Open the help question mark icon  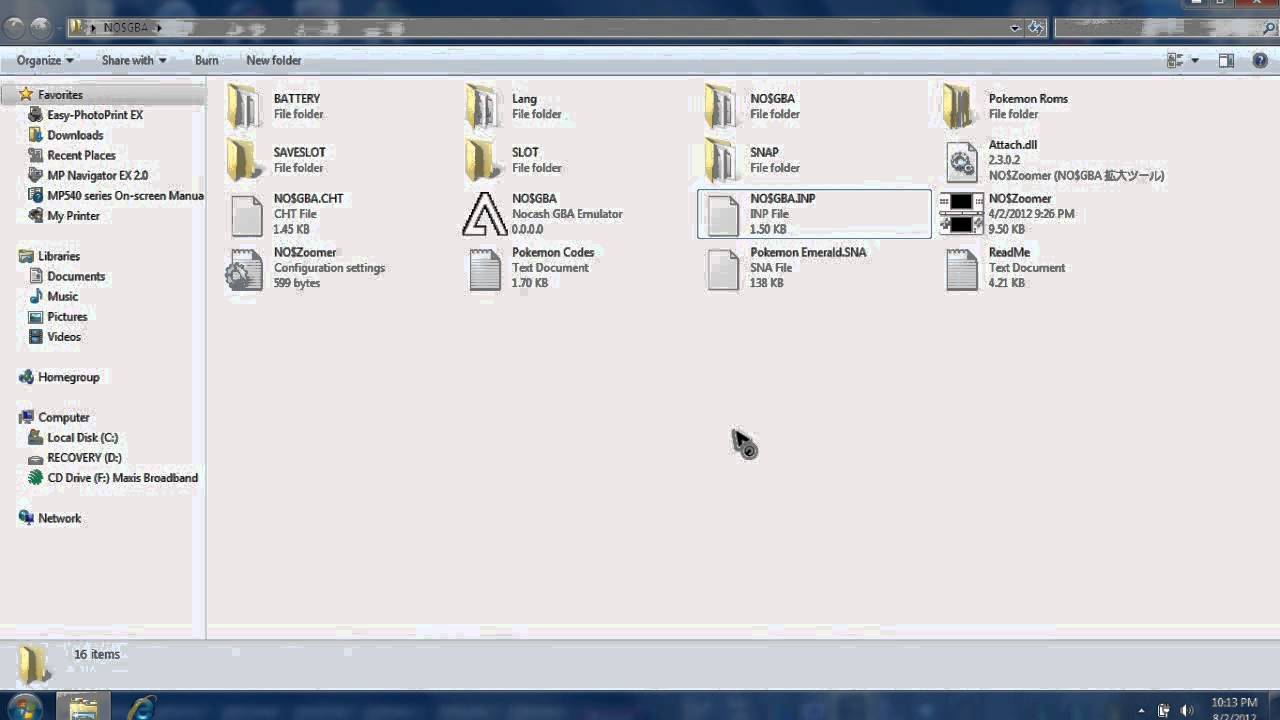pos(1260,61)
